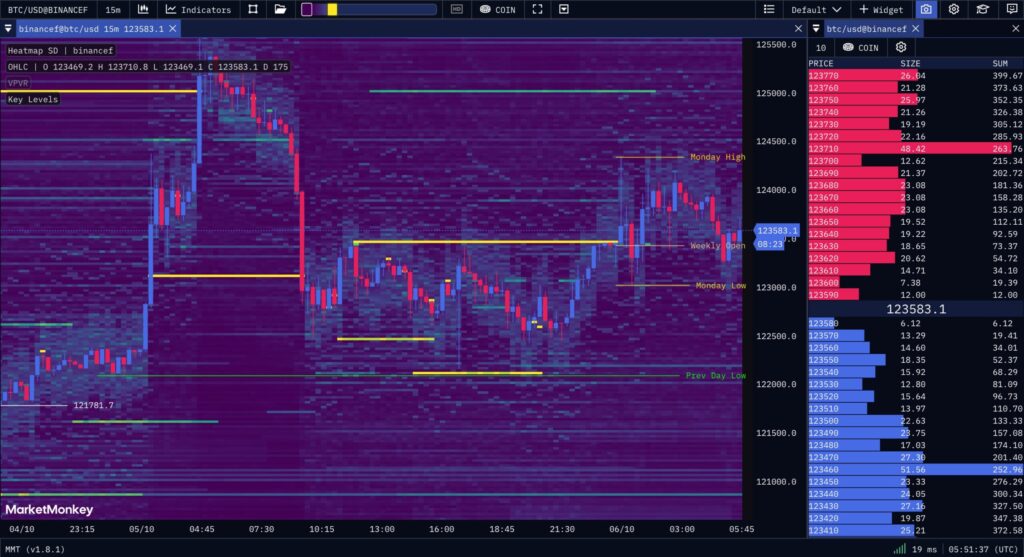Open the feedback chat icon
Image resolution: width=1024 pixels, height=557 pixels.
coord(1012,9)
